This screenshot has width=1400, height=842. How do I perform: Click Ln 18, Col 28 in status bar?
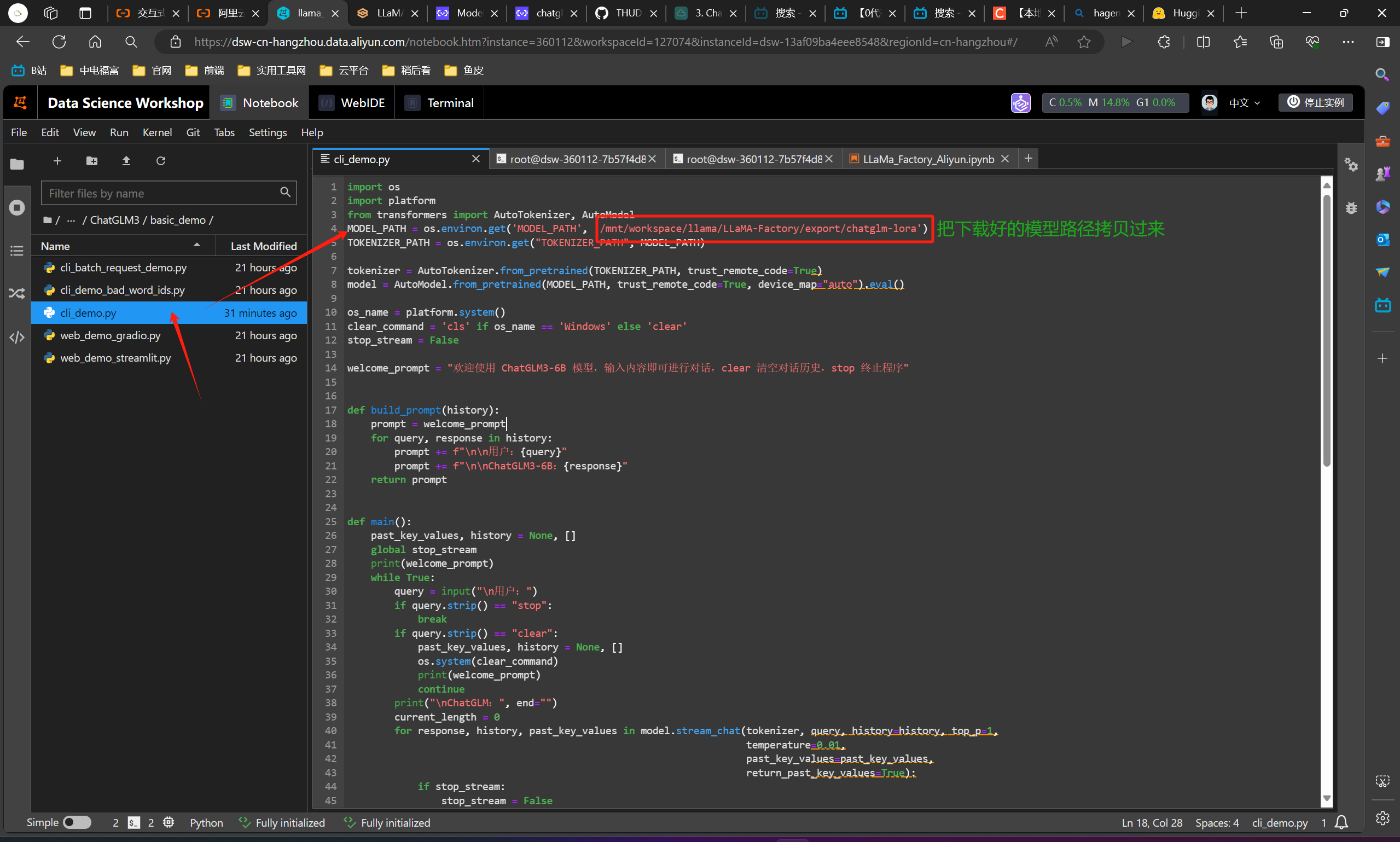[x=1152, y=822]
